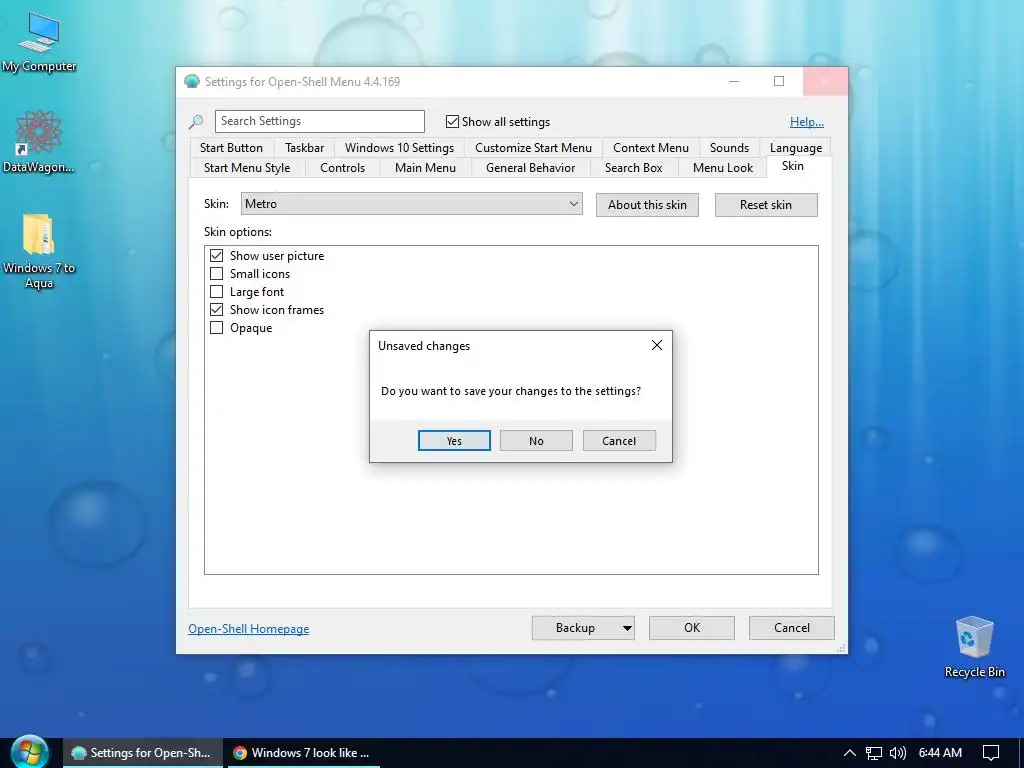Click the Windows 7 Start orb

[29, 752]
